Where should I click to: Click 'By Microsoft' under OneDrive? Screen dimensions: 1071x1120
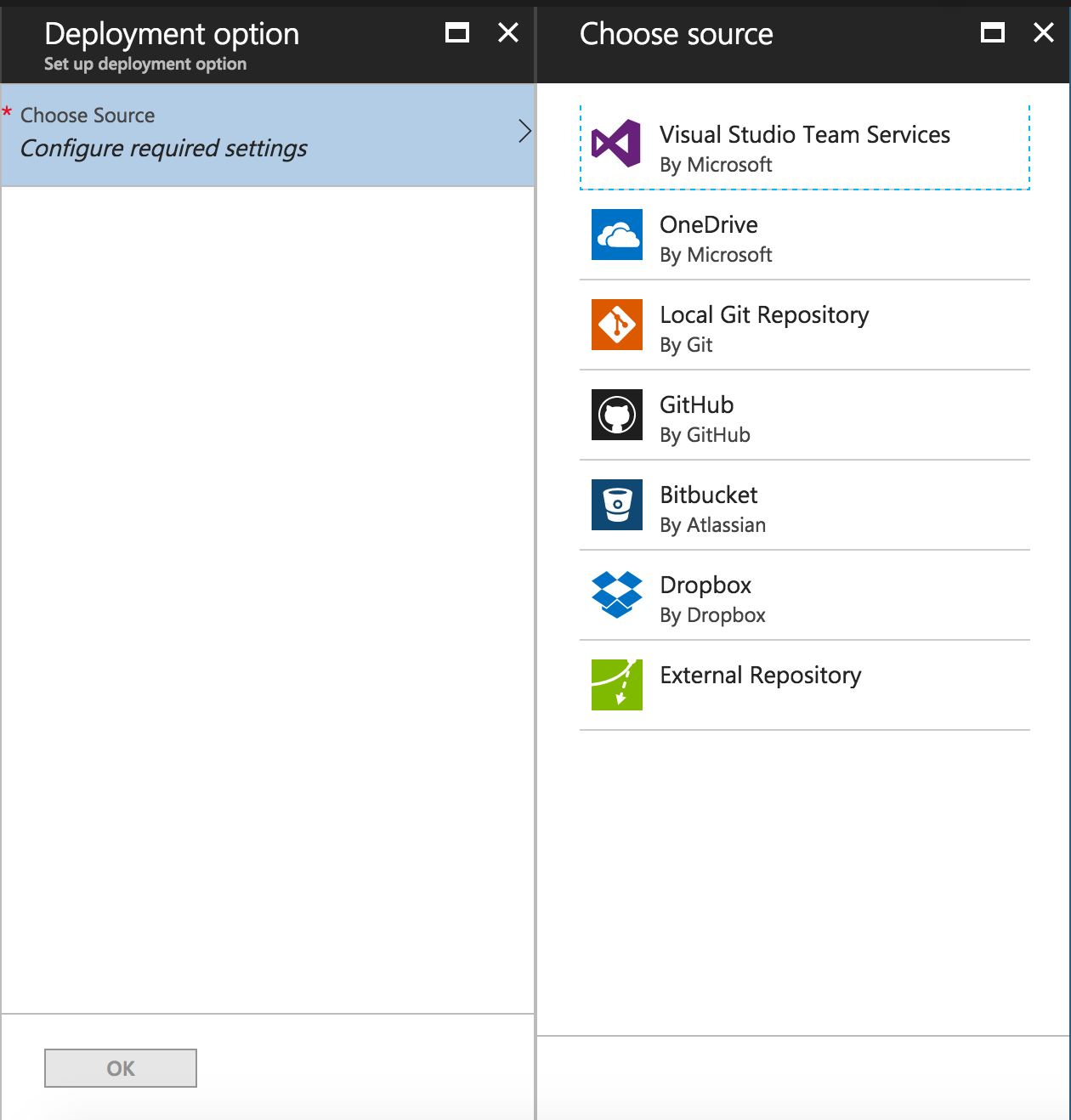(716, 255)
